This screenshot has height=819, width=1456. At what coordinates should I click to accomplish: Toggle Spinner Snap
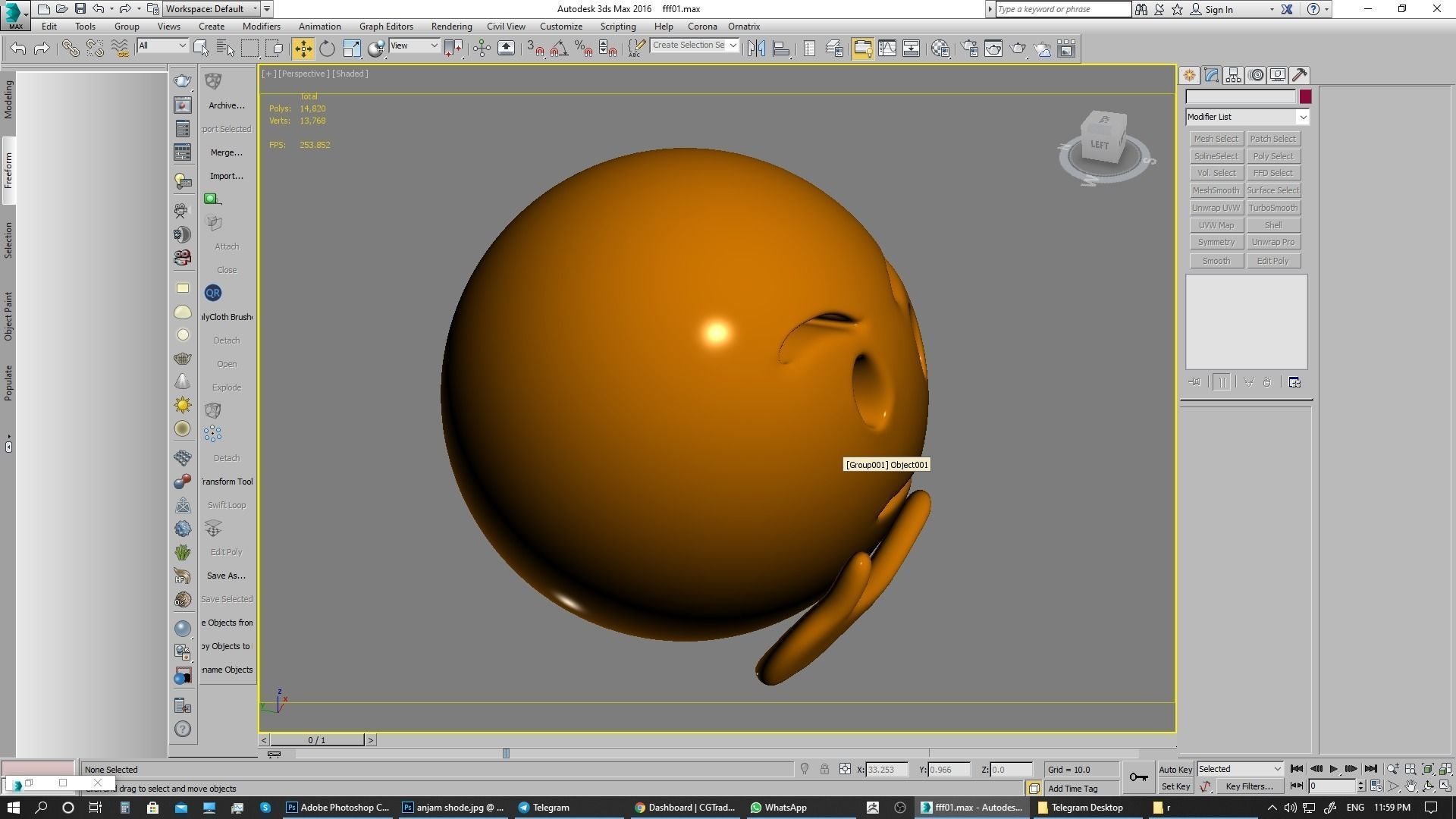tap(608, 49)
